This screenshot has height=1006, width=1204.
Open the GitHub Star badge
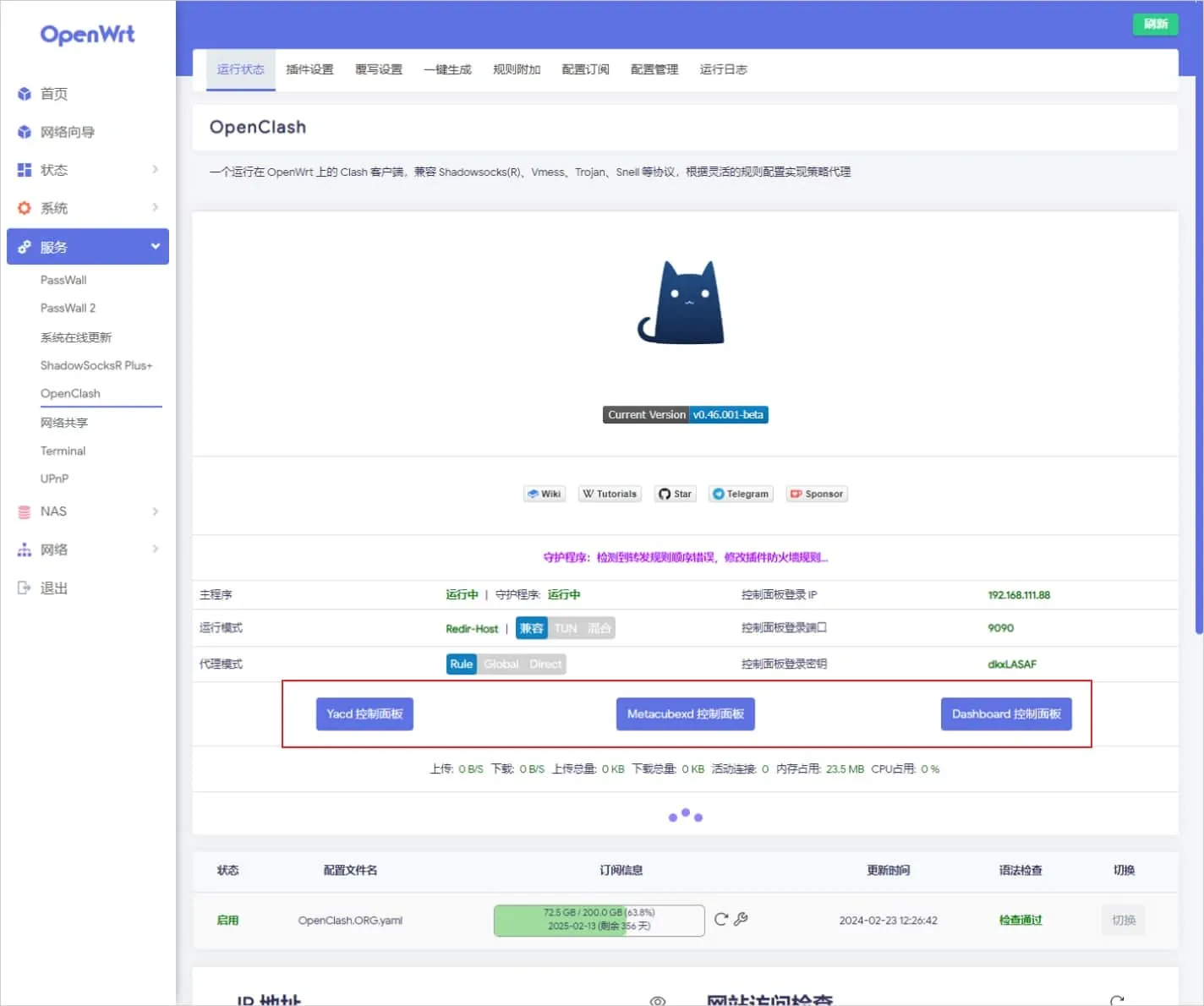point(675,494)
